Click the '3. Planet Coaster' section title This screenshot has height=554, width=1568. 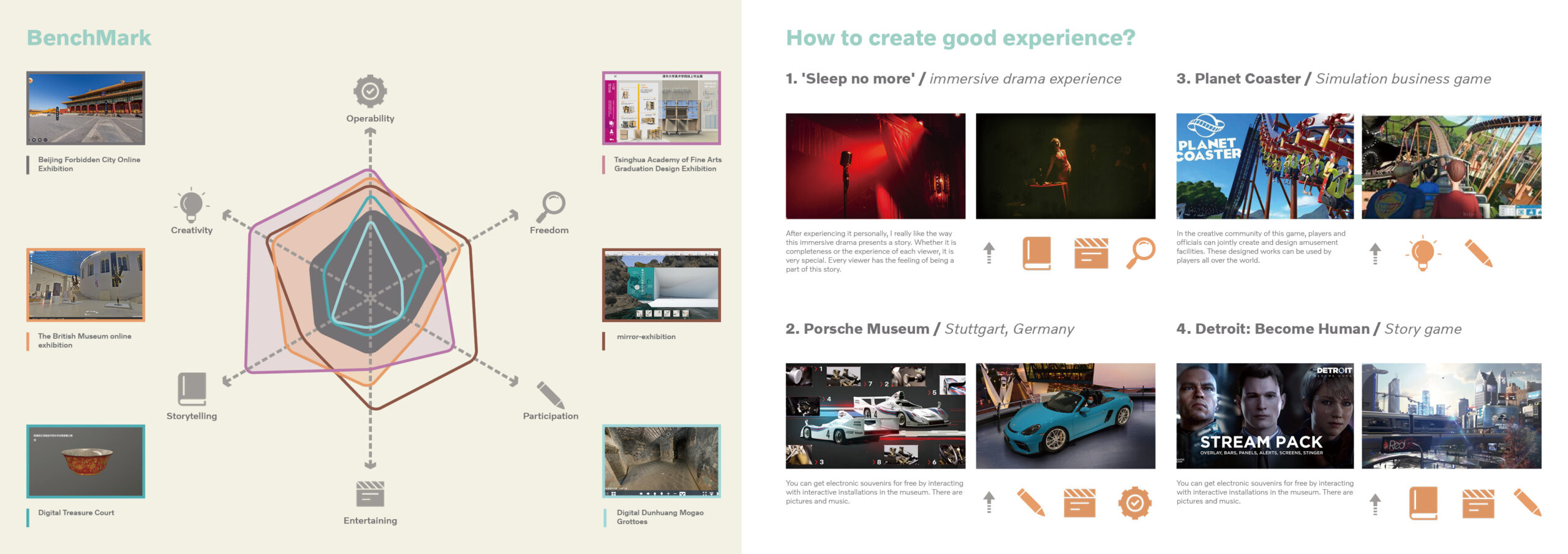(x=1238, y=79)
